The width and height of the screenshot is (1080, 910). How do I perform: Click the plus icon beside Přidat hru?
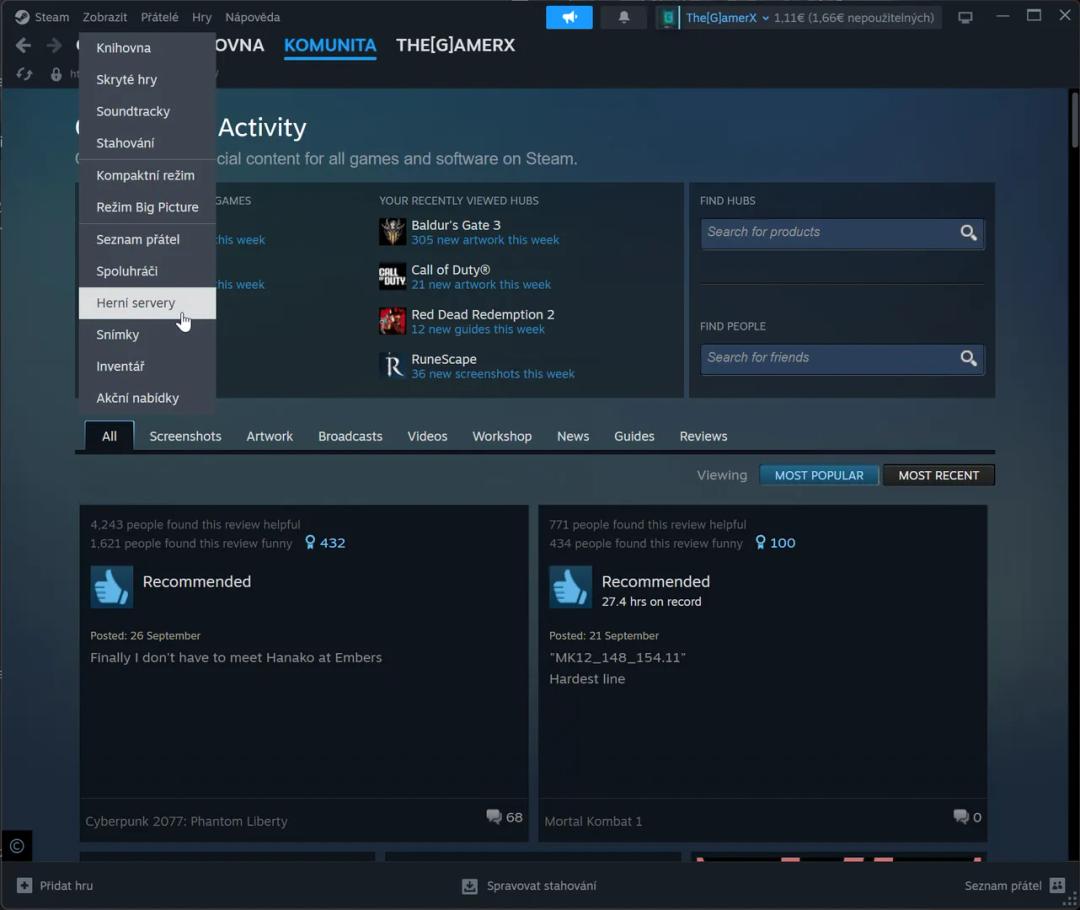tap(24, 885)
